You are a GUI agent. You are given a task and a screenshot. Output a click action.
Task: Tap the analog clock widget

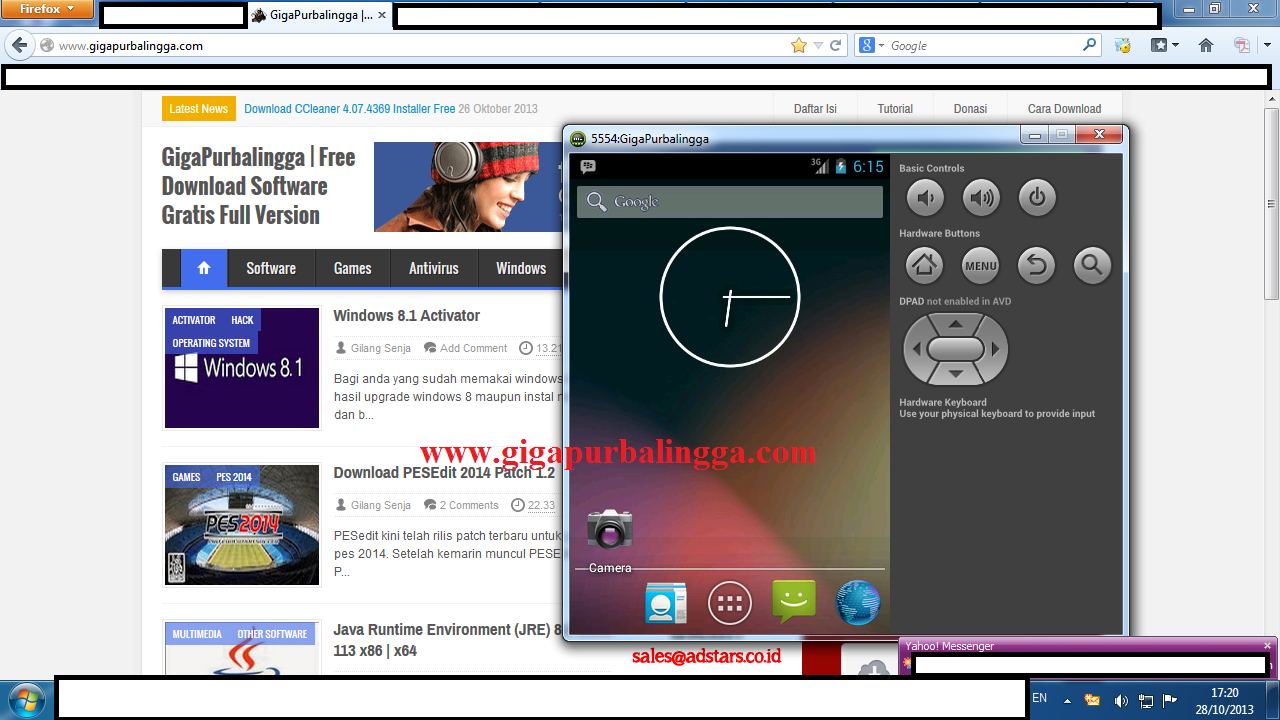pyautogui.click(x=730, y=296)
